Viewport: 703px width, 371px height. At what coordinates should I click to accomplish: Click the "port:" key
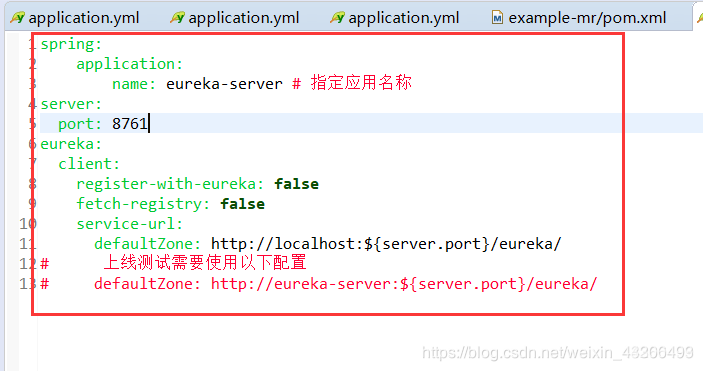pyautogui.click(x=80, y=124)
